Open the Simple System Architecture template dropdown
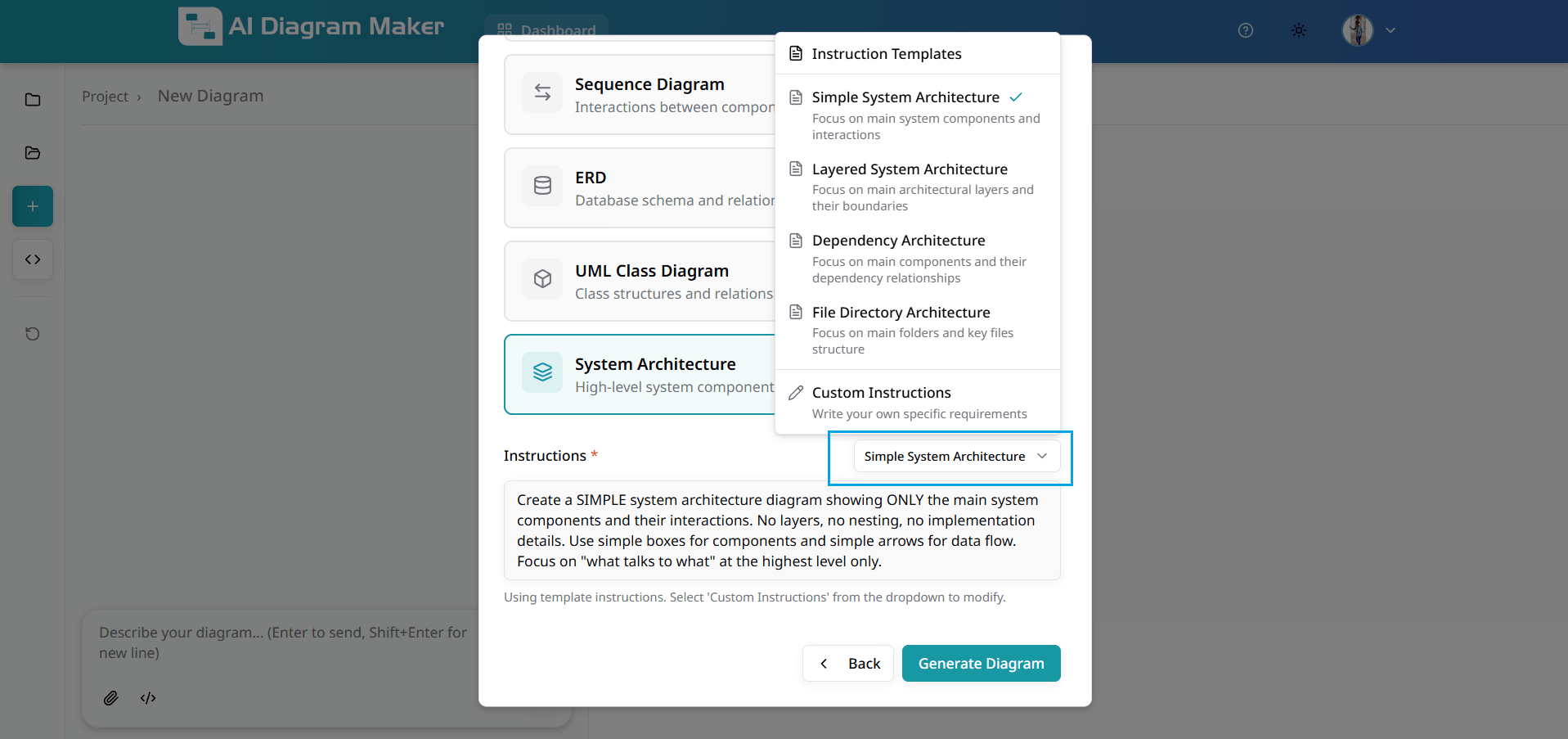 coord(955,456)
